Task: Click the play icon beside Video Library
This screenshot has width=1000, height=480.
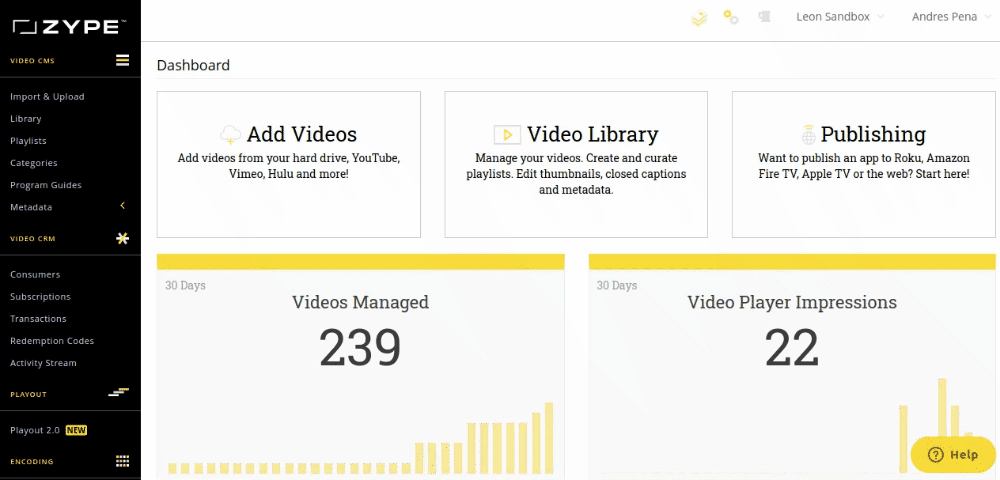Action: 508,135
